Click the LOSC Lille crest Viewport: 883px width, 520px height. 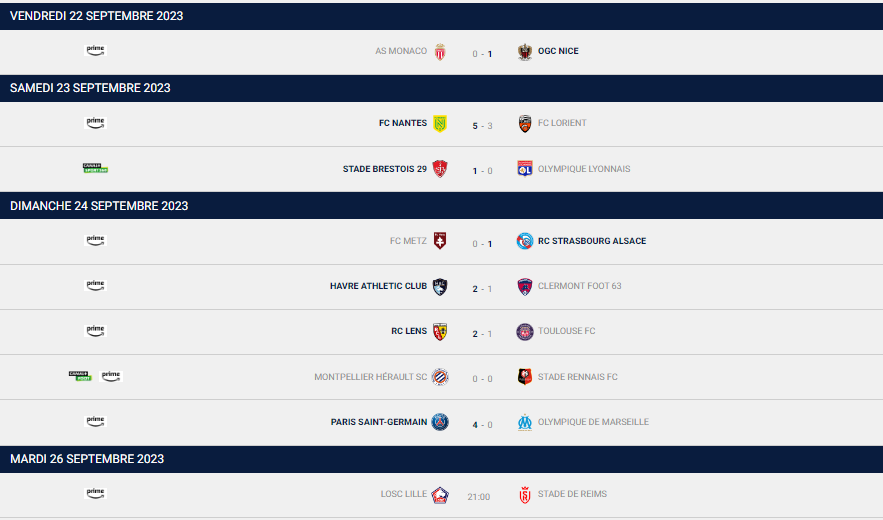click(440, 495)
